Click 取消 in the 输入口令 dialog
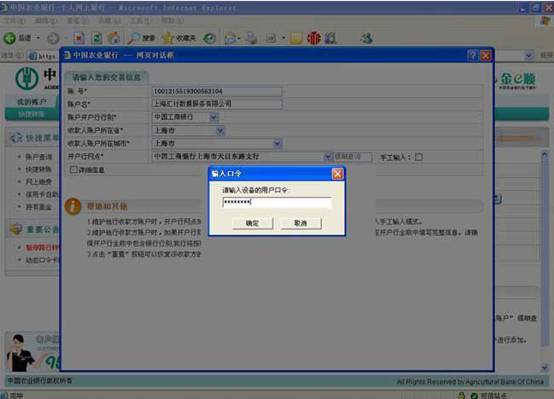This screenshot has width=554, height=399. pyautogui.click(x=301, y=223)
